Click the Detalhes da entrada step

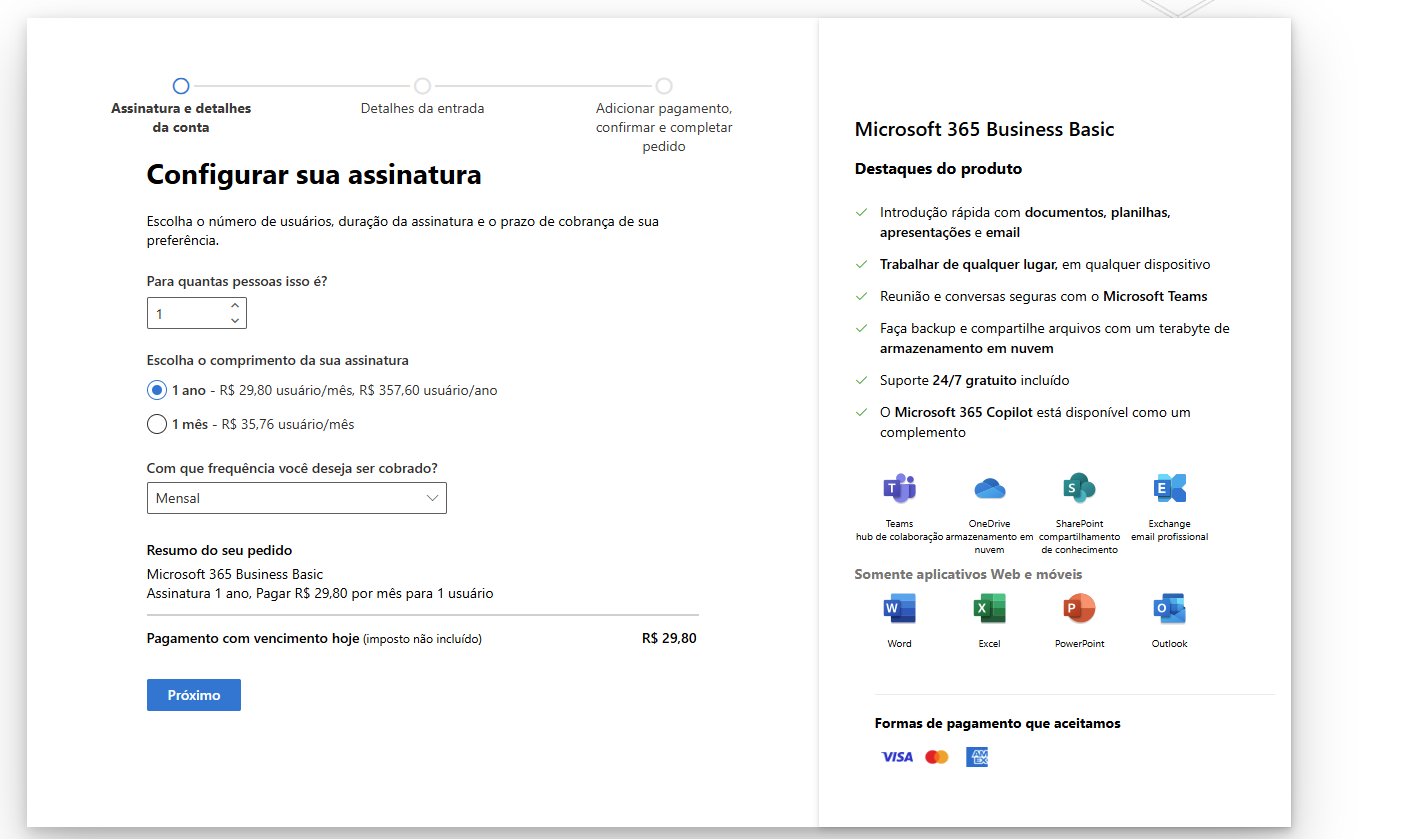pos(422,98)
